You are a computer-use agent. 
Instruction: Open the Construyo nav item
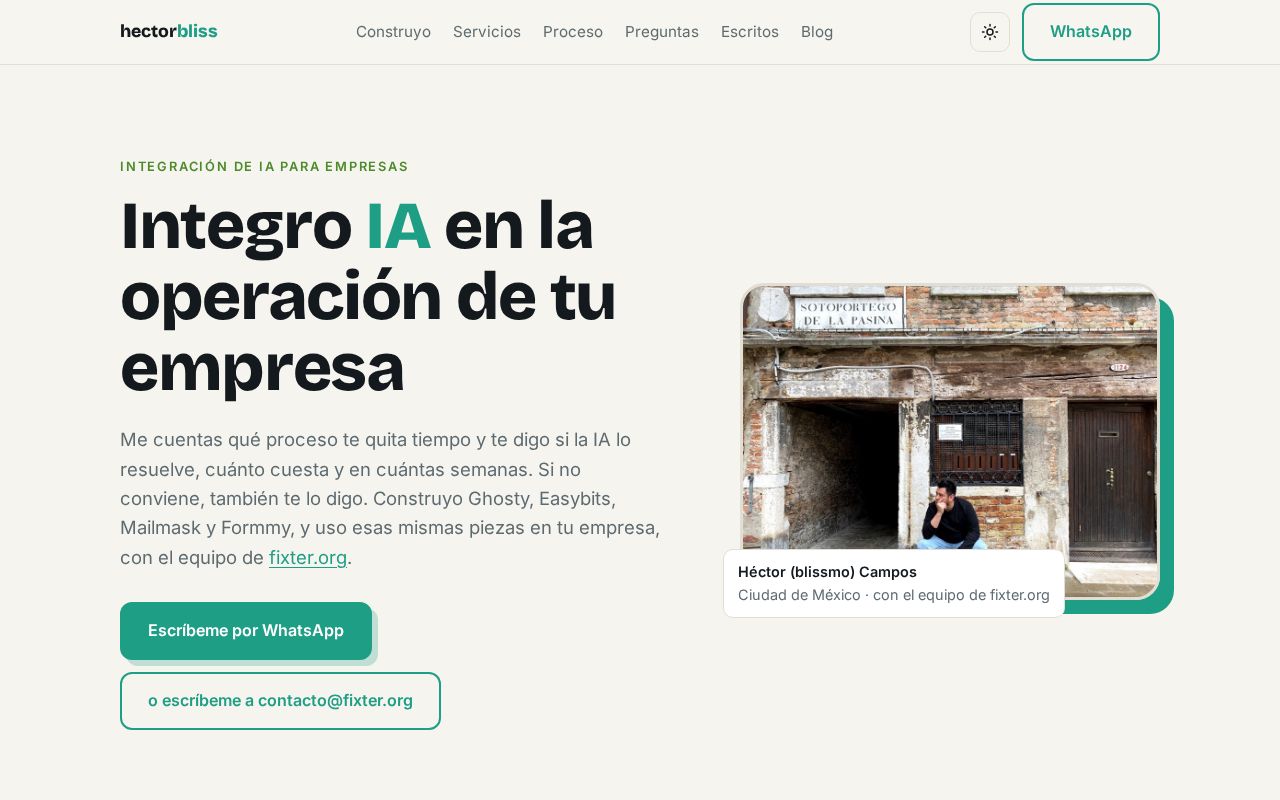coord(393,32)
